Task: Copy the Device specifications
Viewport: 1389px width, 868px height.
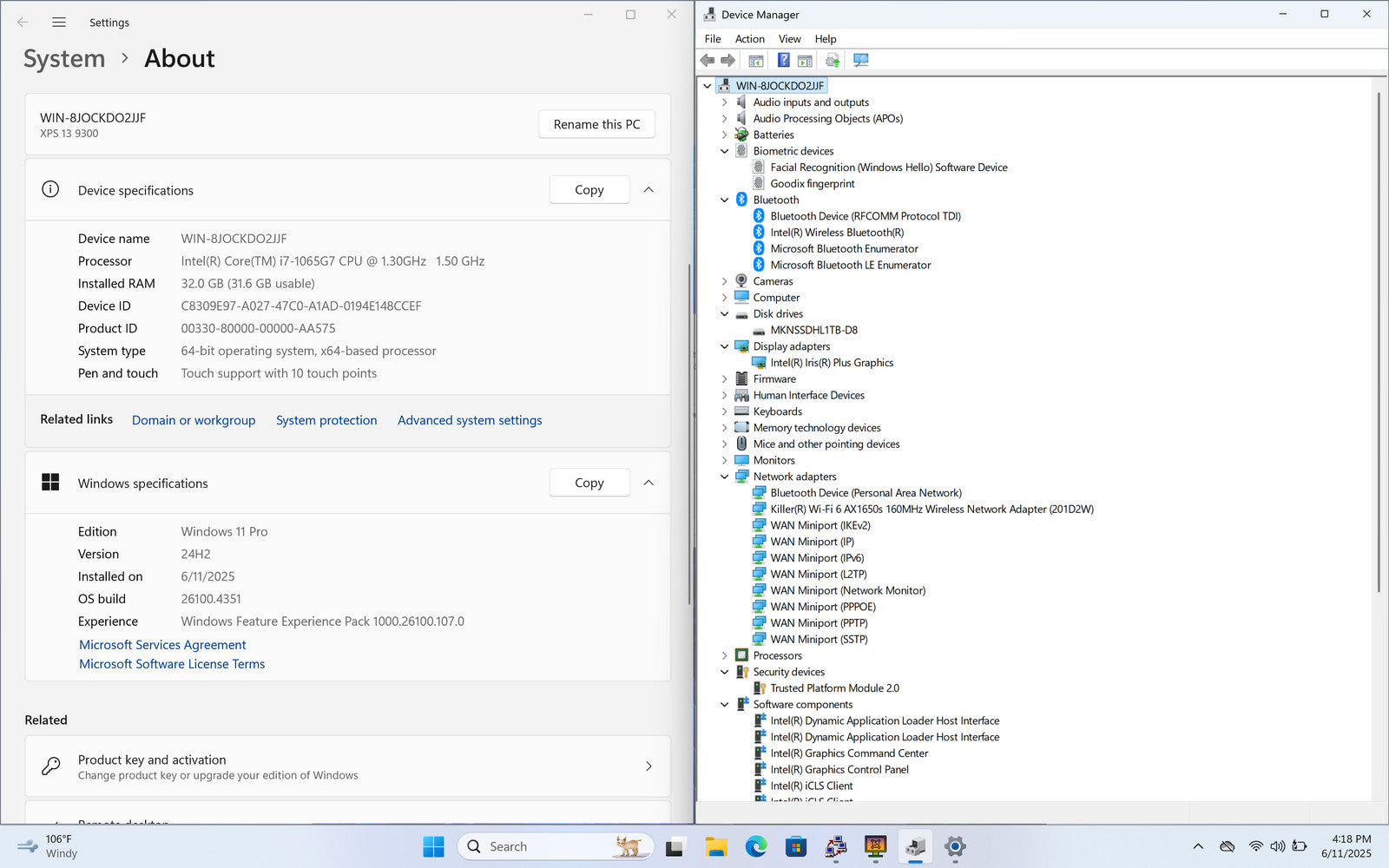Action: 589,190
